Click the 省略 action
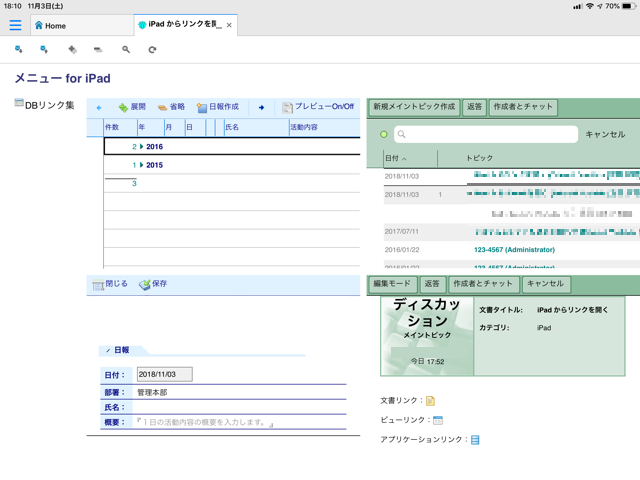Screen dimensions: 640x480 click(171, 107)
